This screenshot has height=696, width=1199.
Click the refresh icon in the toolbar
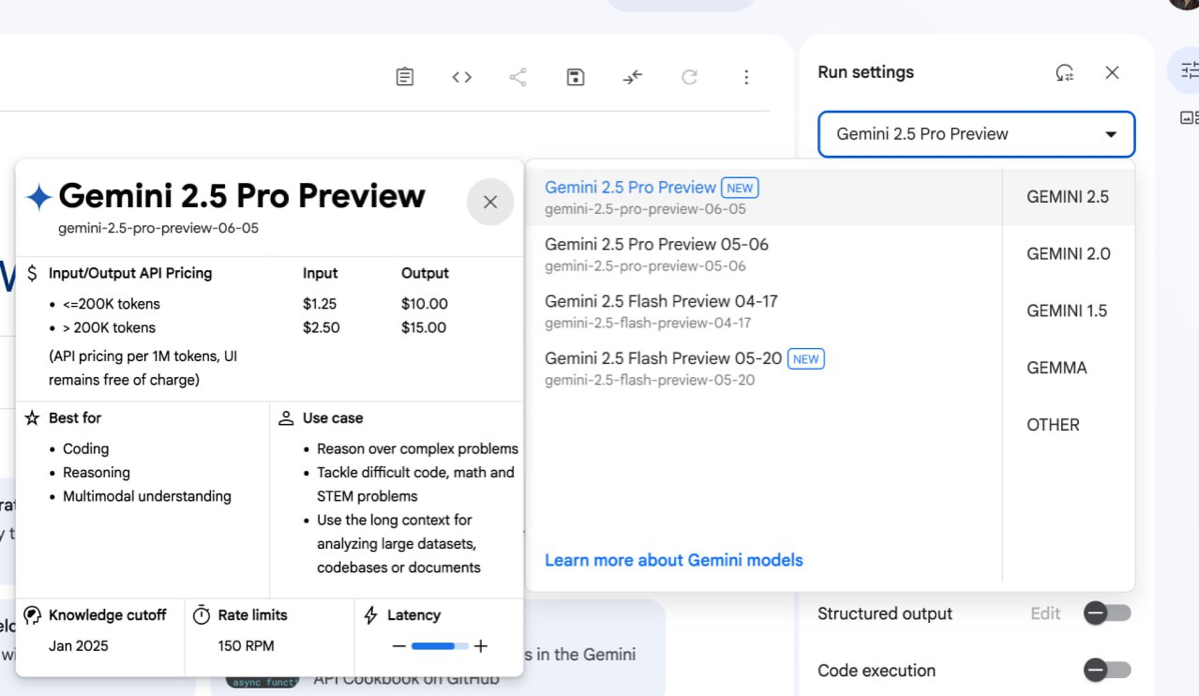click(690, 76)
